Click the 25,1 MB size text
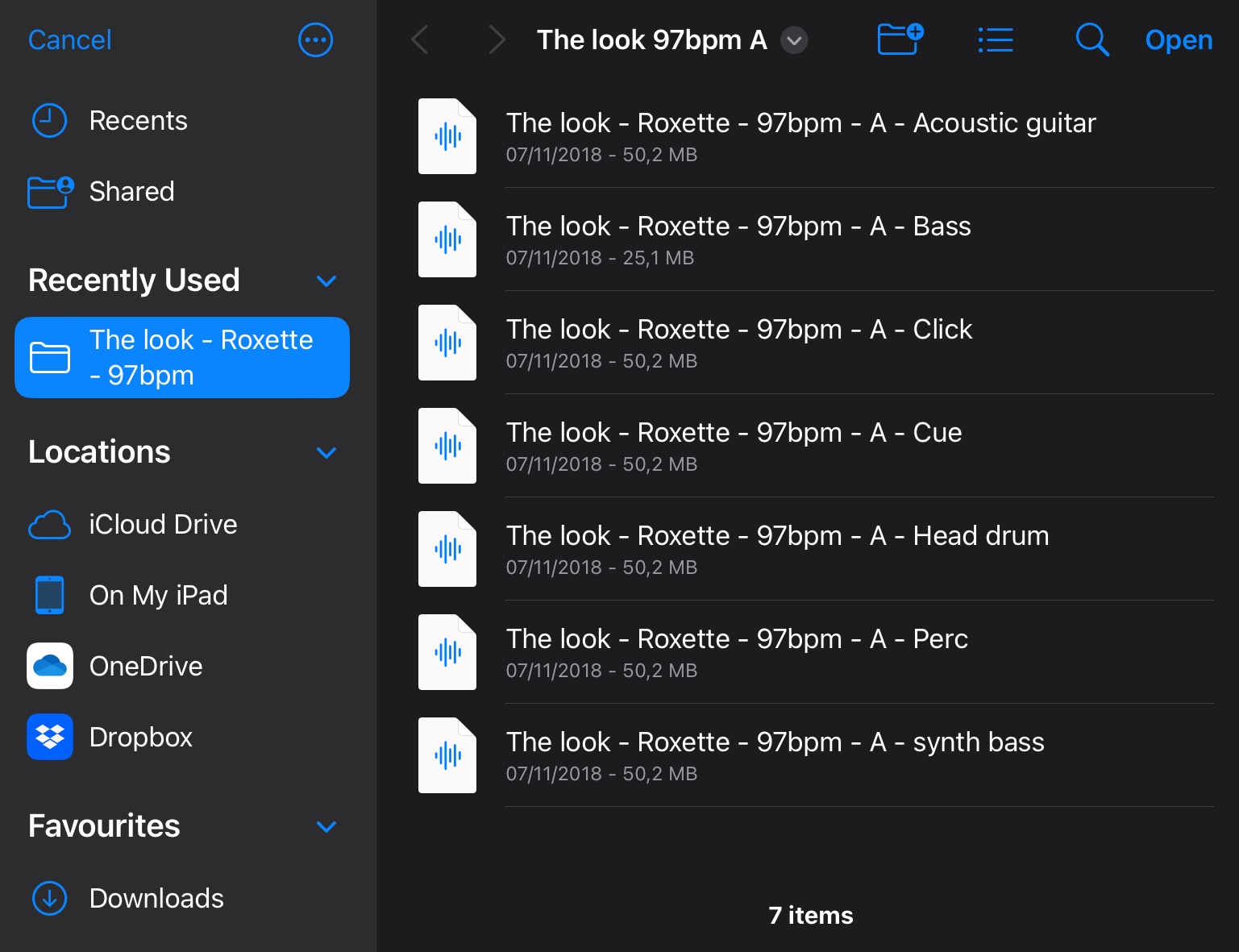This screenshot has width=1239, height=952. (x=658, y=258)
